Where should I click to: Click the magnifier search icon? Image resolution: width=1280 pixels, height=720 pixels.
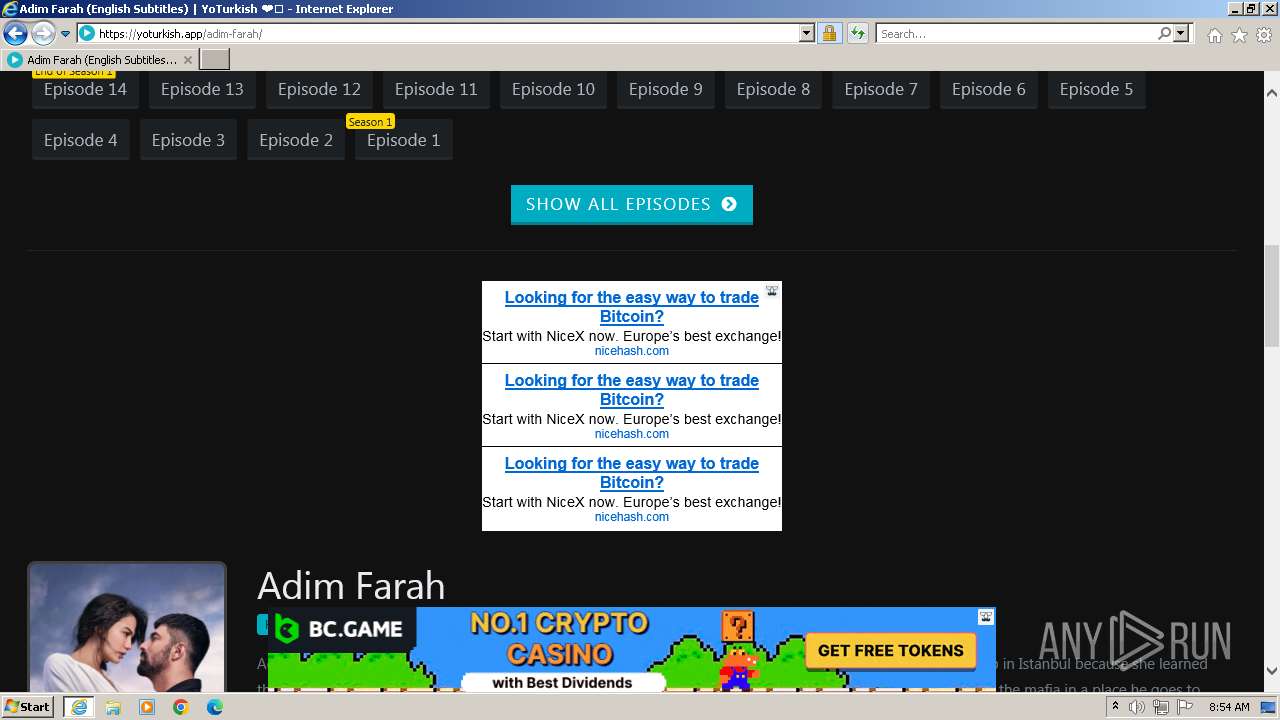coord(1164,34)
